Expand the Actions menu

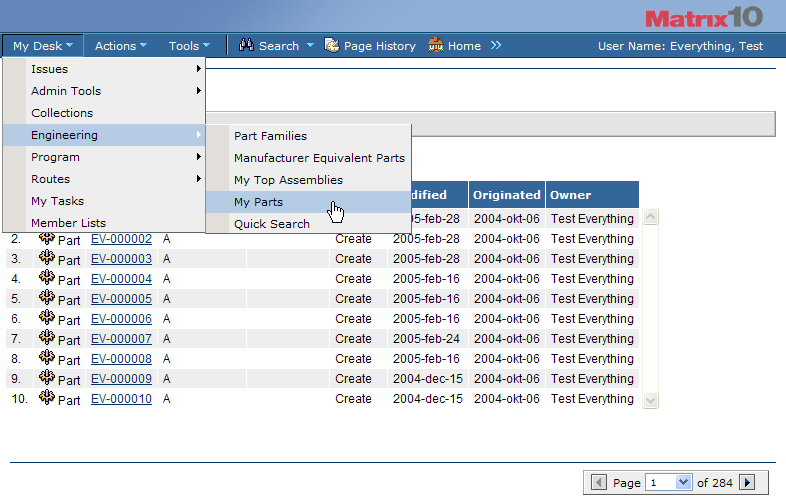pos(120,45)
